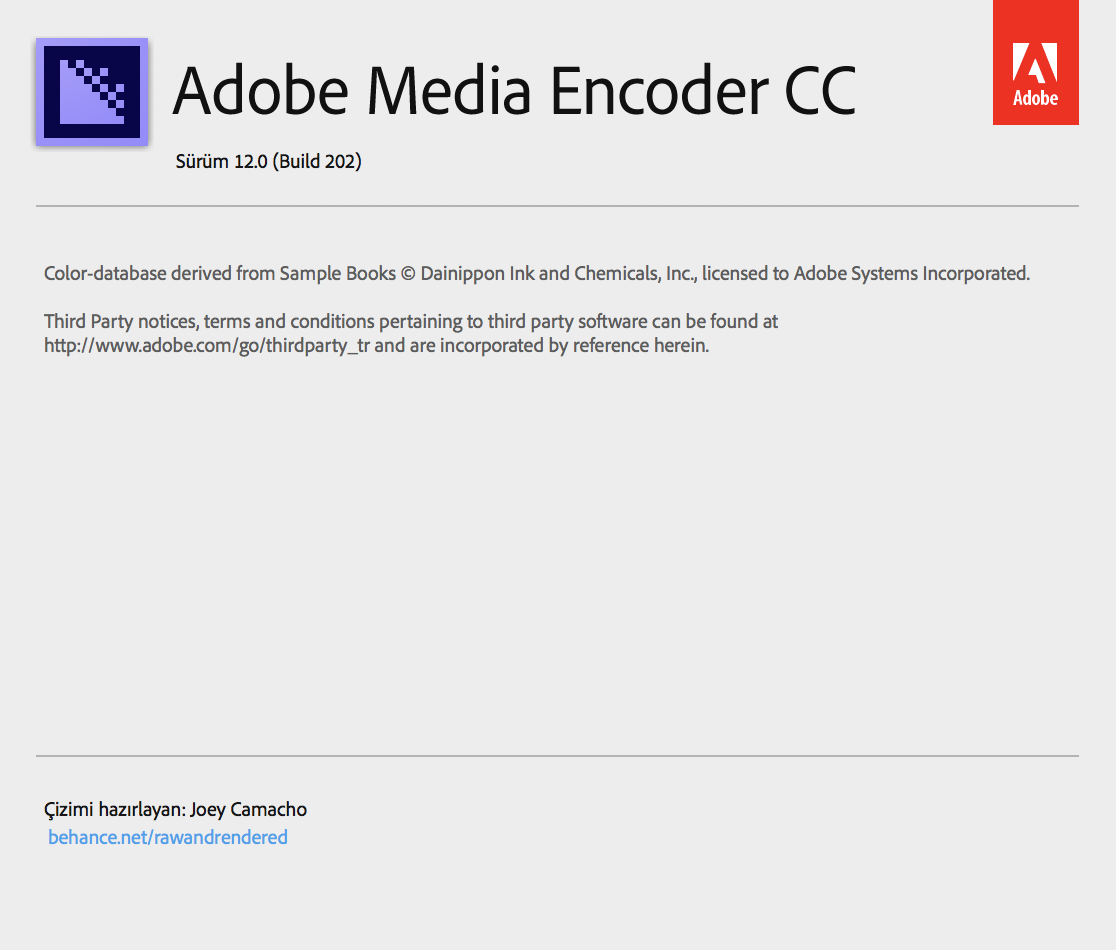Click the Color-database notice line
Viewport: 1116px width, 950px height.
[x=537, y=273]
